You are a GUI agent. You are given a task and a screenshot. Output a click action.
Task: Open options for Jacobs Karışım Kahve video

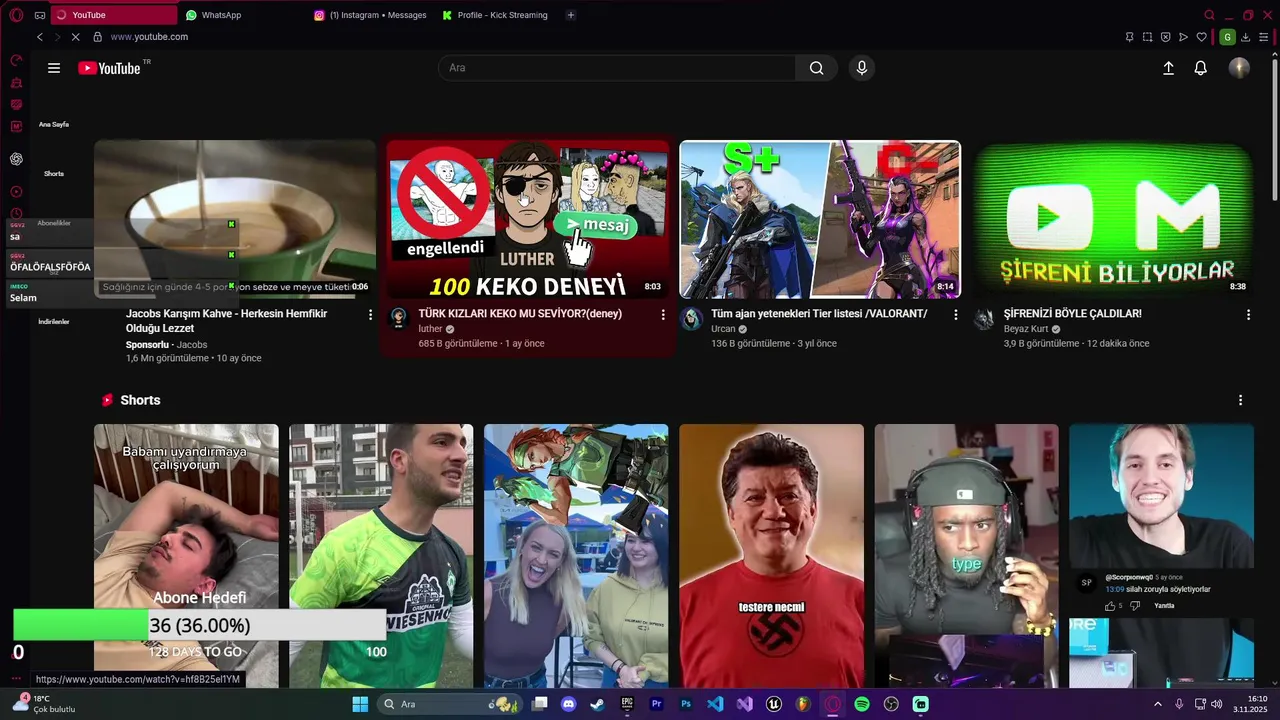click(370, 315)
